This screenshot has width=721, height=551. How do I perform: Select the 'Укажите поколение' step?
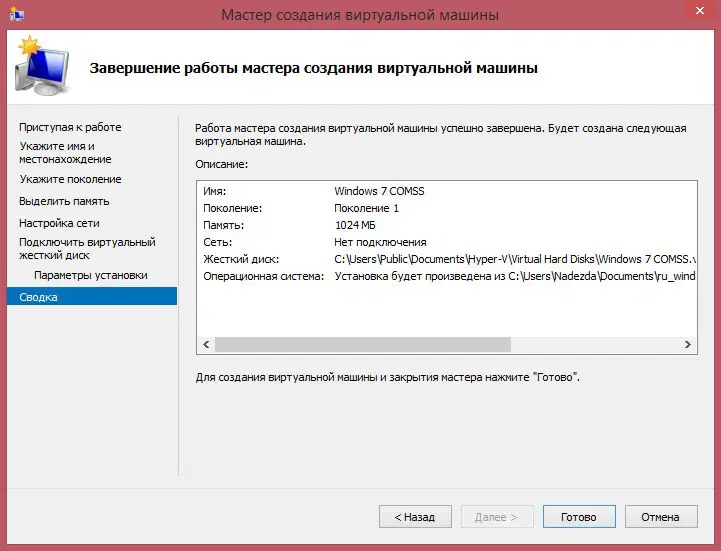(x=70, y=179)
